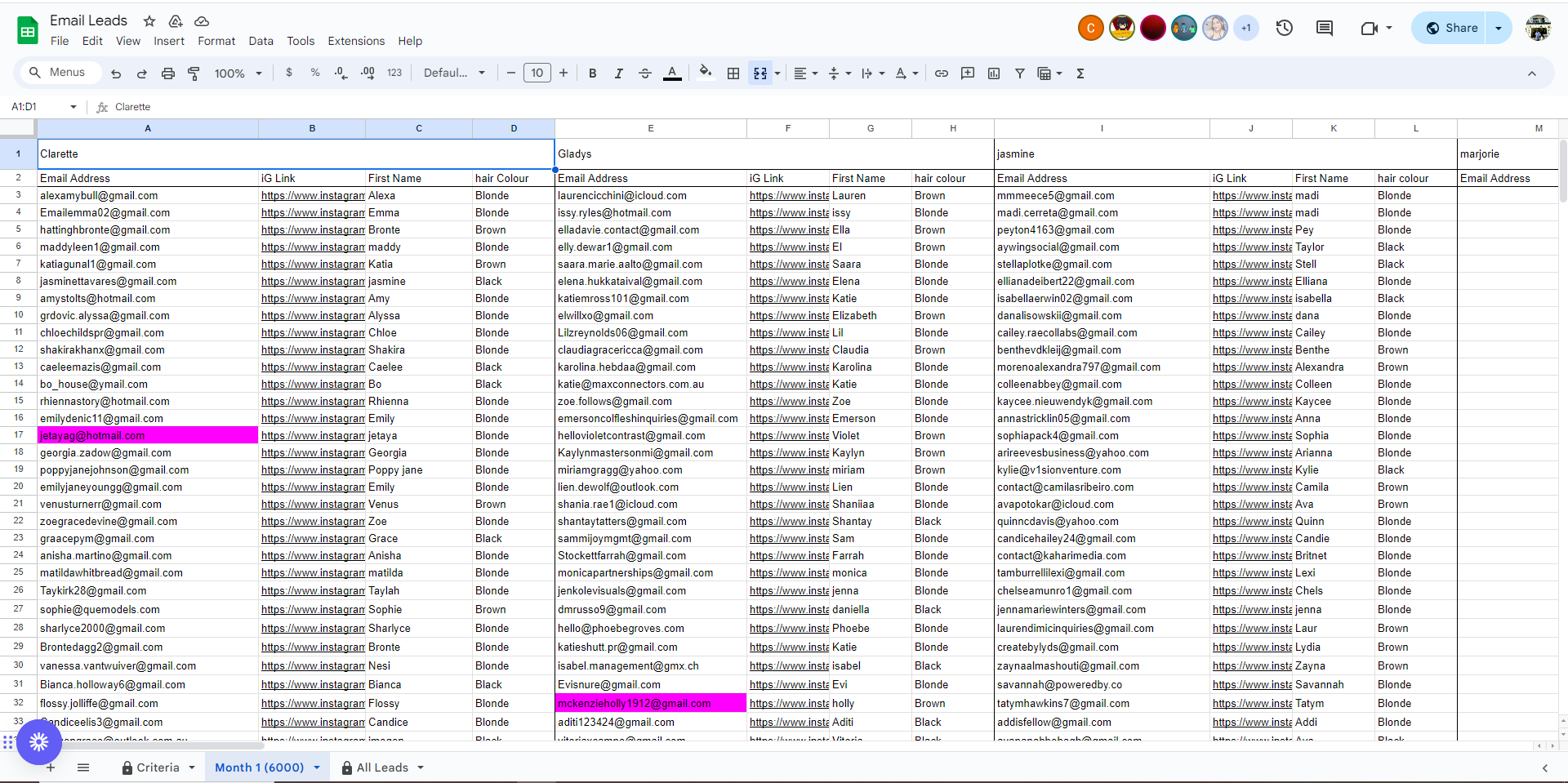Select the Month 1 (6000) sheet tab
Image resolution: width=1568 pixels, height=783 pixels.
pos(267,767)
